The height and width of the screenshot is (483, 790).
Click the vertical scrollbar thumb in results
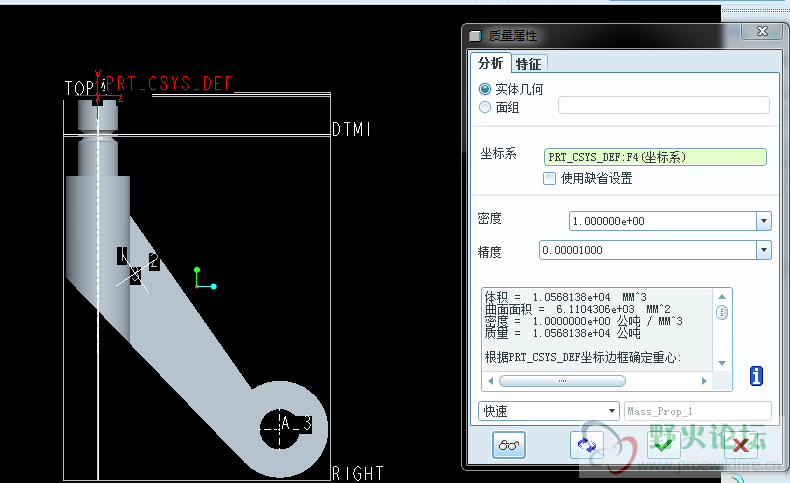coord(722,313)
